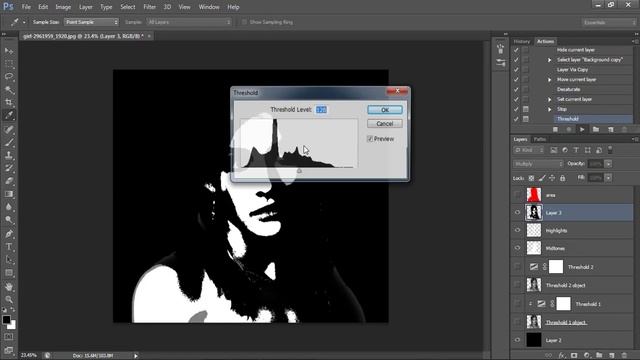640x360 pixels.
Task: Hide Highlights layer visibility eye
Action: [x=518, y=230]
